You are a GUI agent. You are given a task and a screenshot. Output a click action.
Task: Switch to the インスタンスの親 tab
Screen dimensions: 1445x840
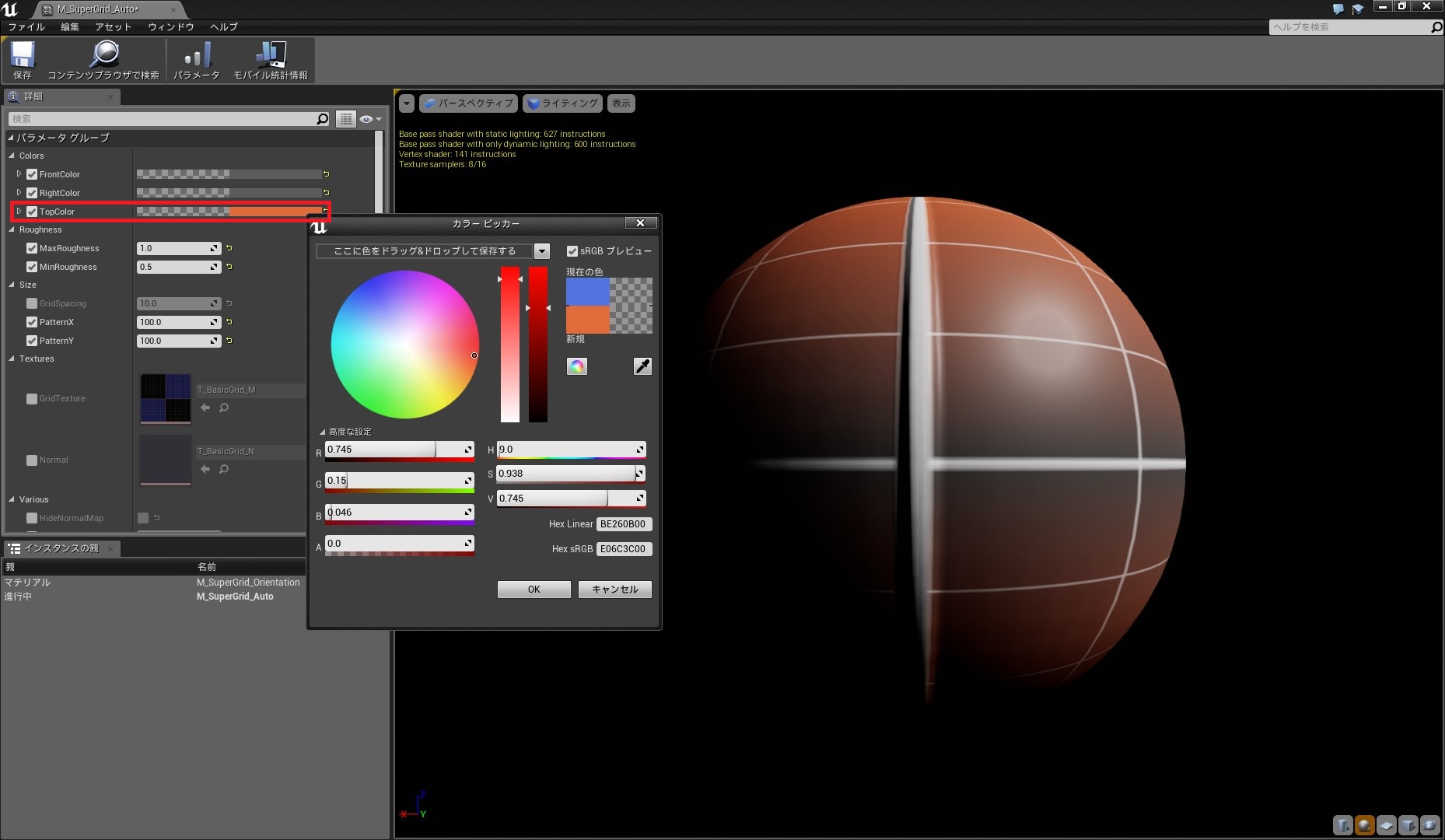61,548
